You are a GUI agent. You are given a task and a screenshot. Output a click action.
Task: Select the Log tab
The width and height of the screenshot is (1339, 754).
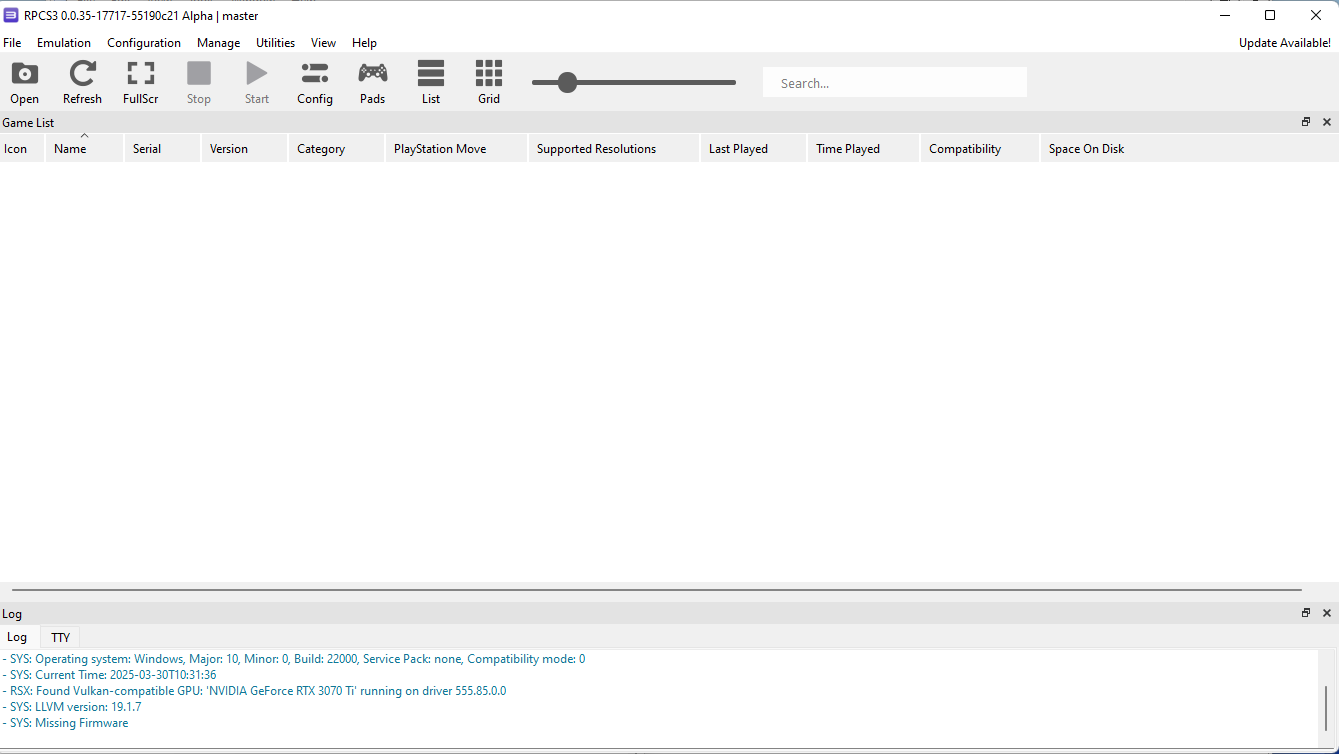(x=17, y=637)
